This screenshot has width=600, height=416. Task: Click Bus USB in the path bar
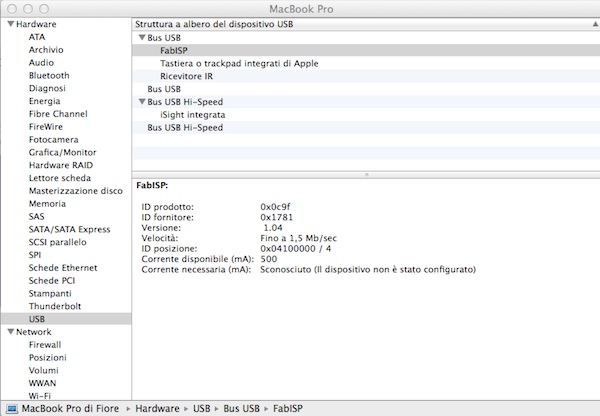241,408
